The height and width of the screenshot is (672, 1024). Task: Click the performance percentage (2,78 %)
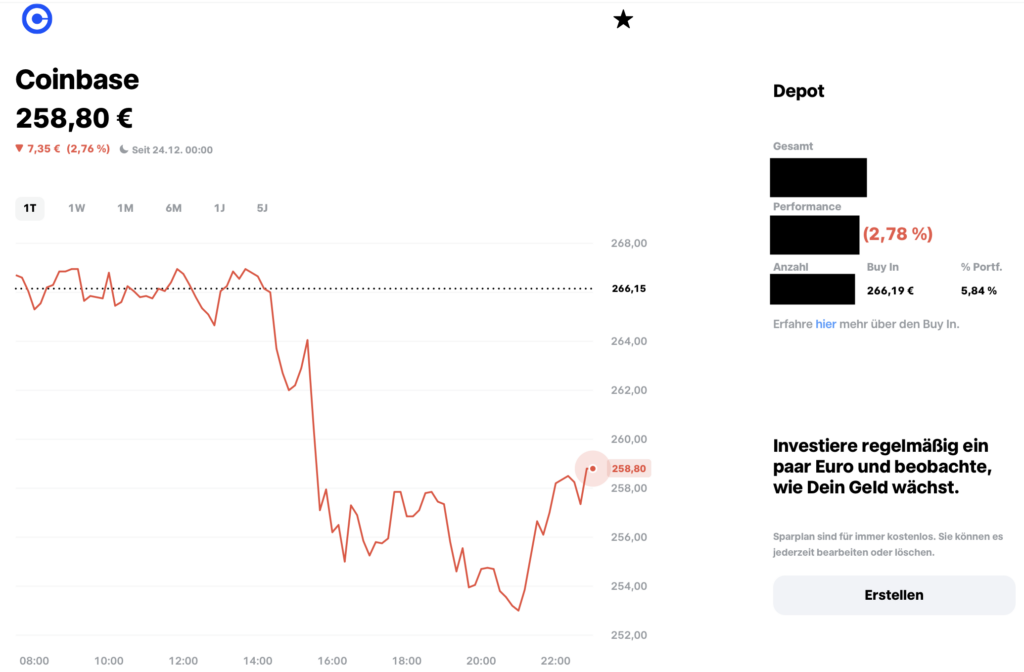pyautogui.click(x=898, y=234)
